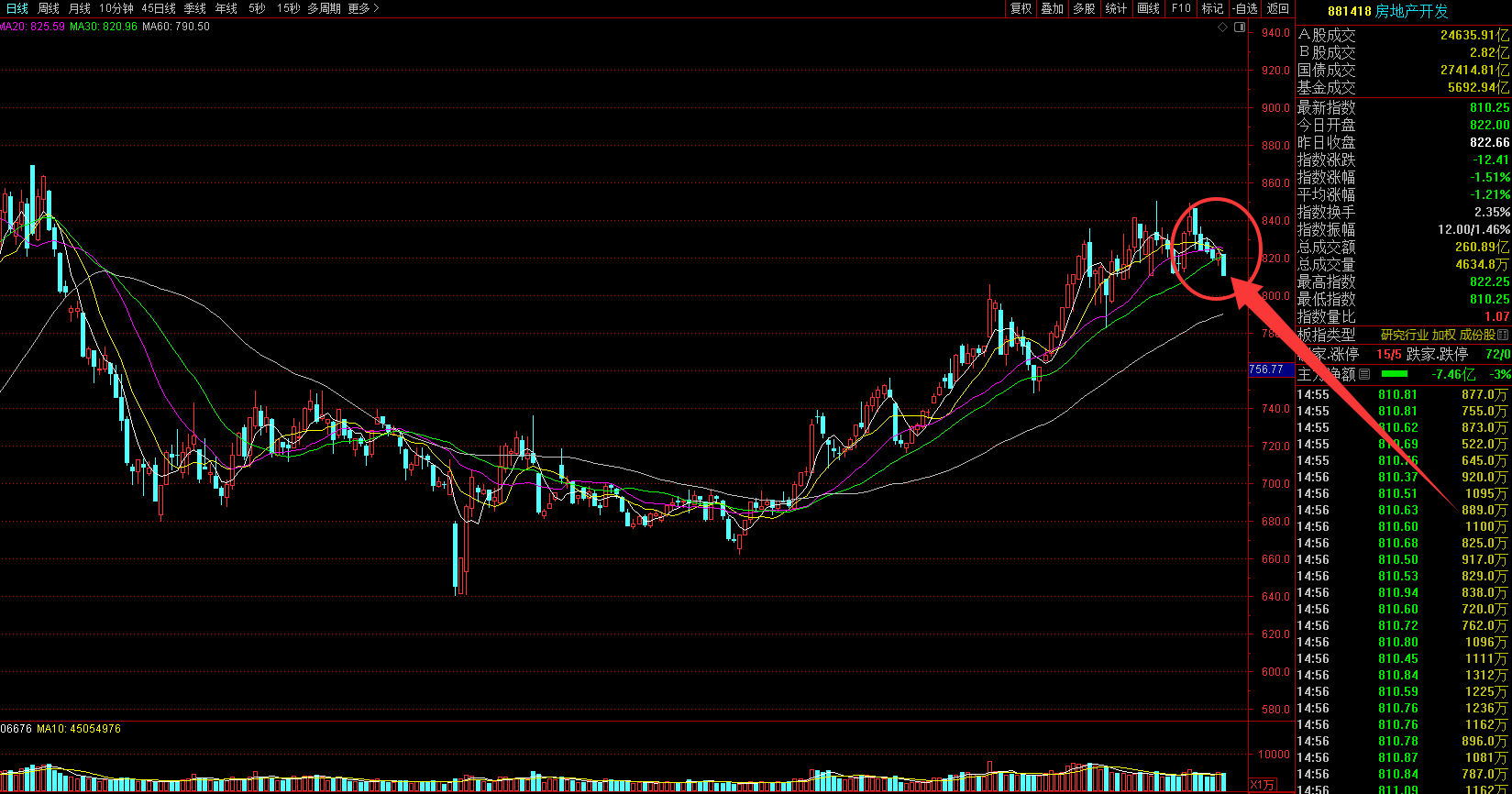The image size is (1512, 794).
Task: Select the 45日线 period tab
Action: [x=159, y=8]
